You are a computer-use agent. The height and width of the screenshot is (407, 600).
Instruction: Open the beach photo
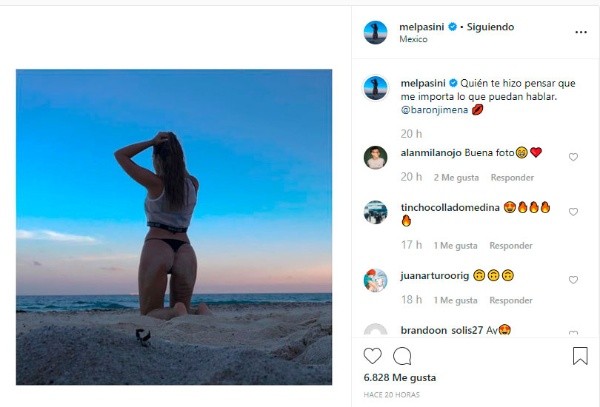coord(174,227)
